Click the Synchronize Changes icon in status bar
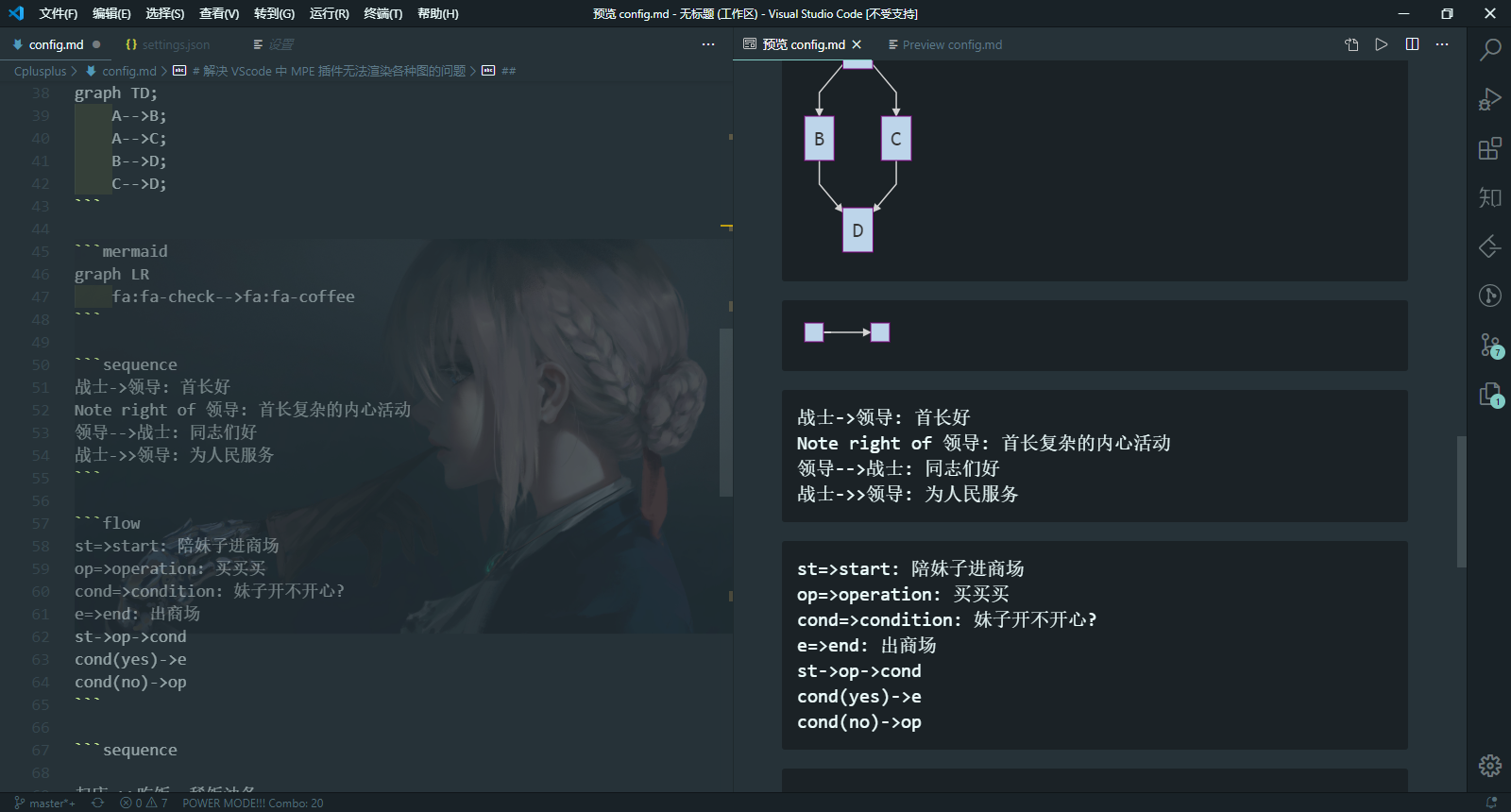This screenshot has height=812, width=1511. point(97,803)
